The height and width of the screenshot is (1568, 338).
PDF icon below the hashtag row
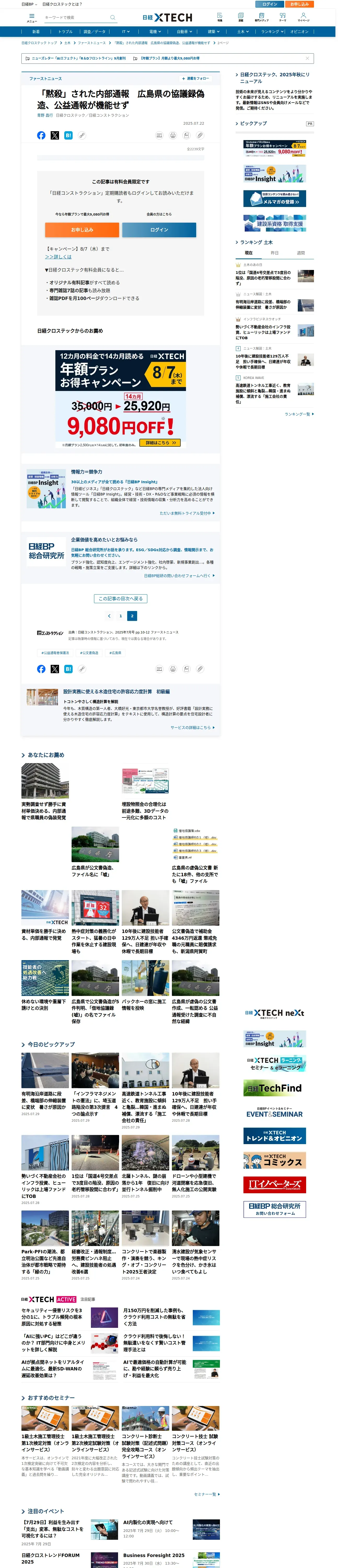pyautogui.click(x=186, y=669)
